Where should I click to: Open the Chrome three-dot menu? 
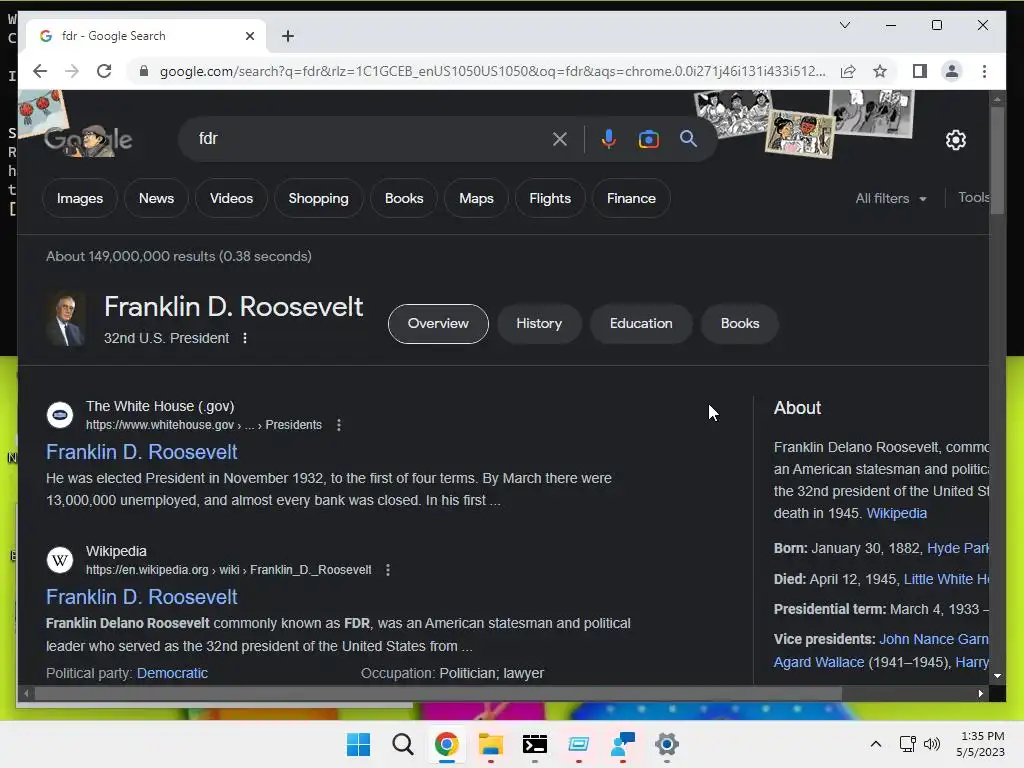point(984,71)
